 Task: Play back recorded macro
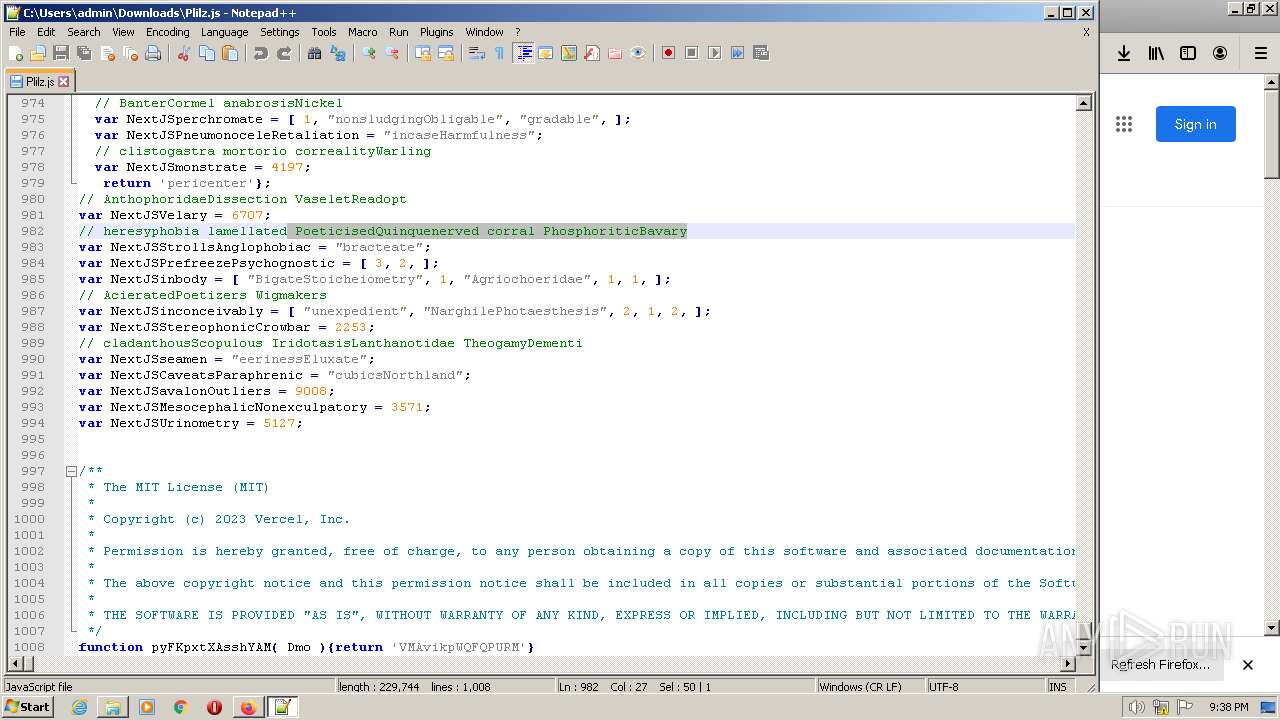[715, 53]
